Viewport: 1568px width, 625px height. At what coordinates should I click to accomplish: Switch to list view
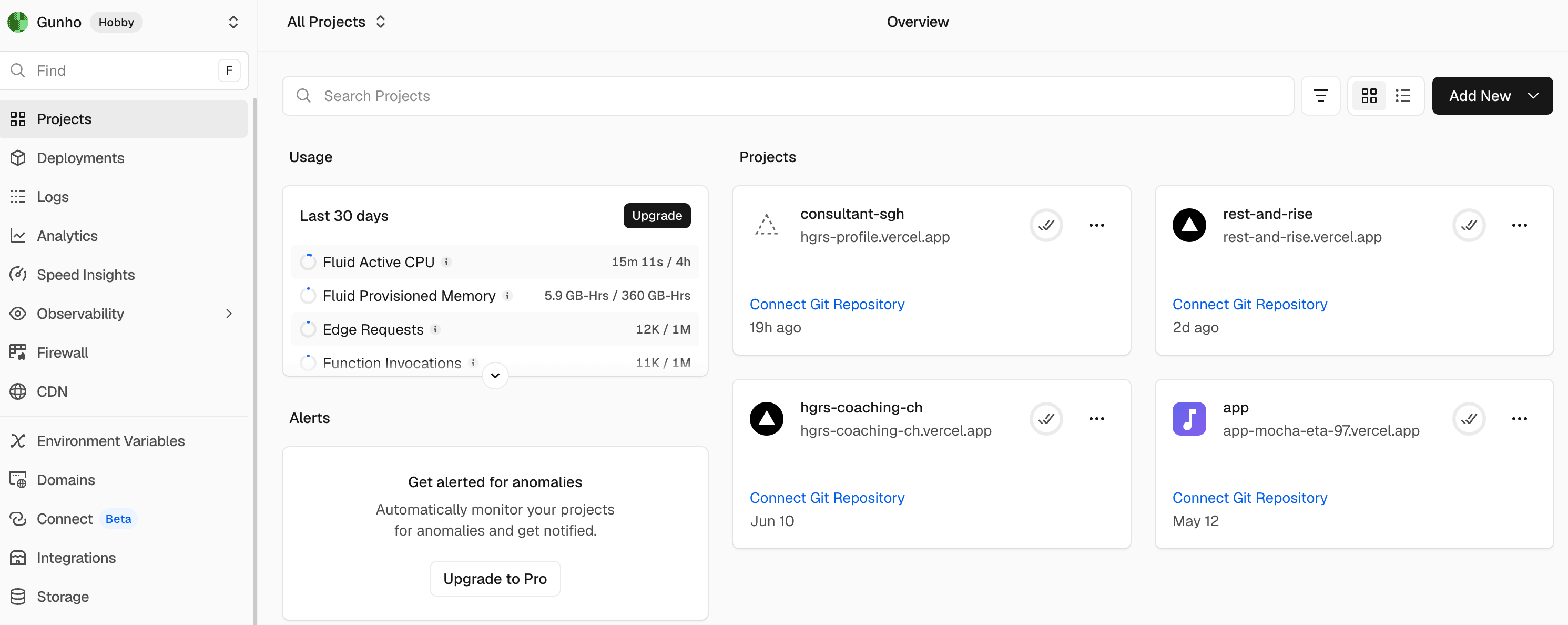(x=1403, y=96)
